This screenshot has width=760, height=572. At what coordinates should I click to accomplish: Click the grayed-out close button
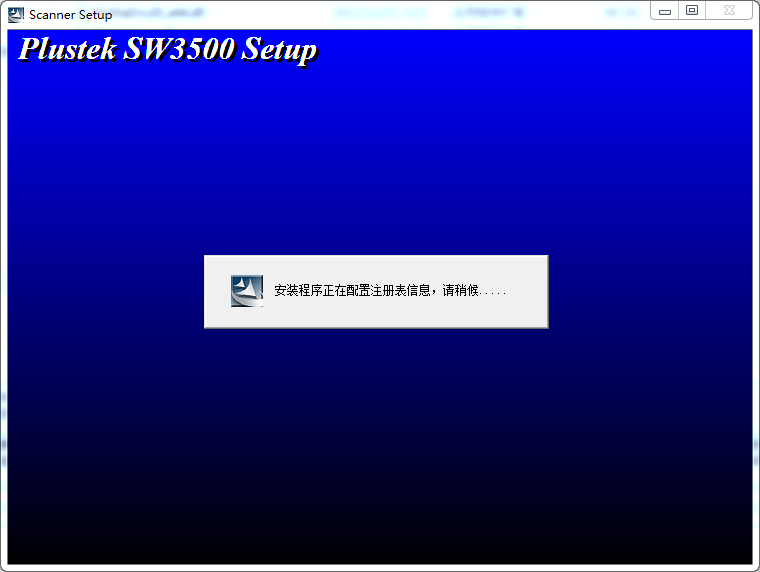coord(729,11)
